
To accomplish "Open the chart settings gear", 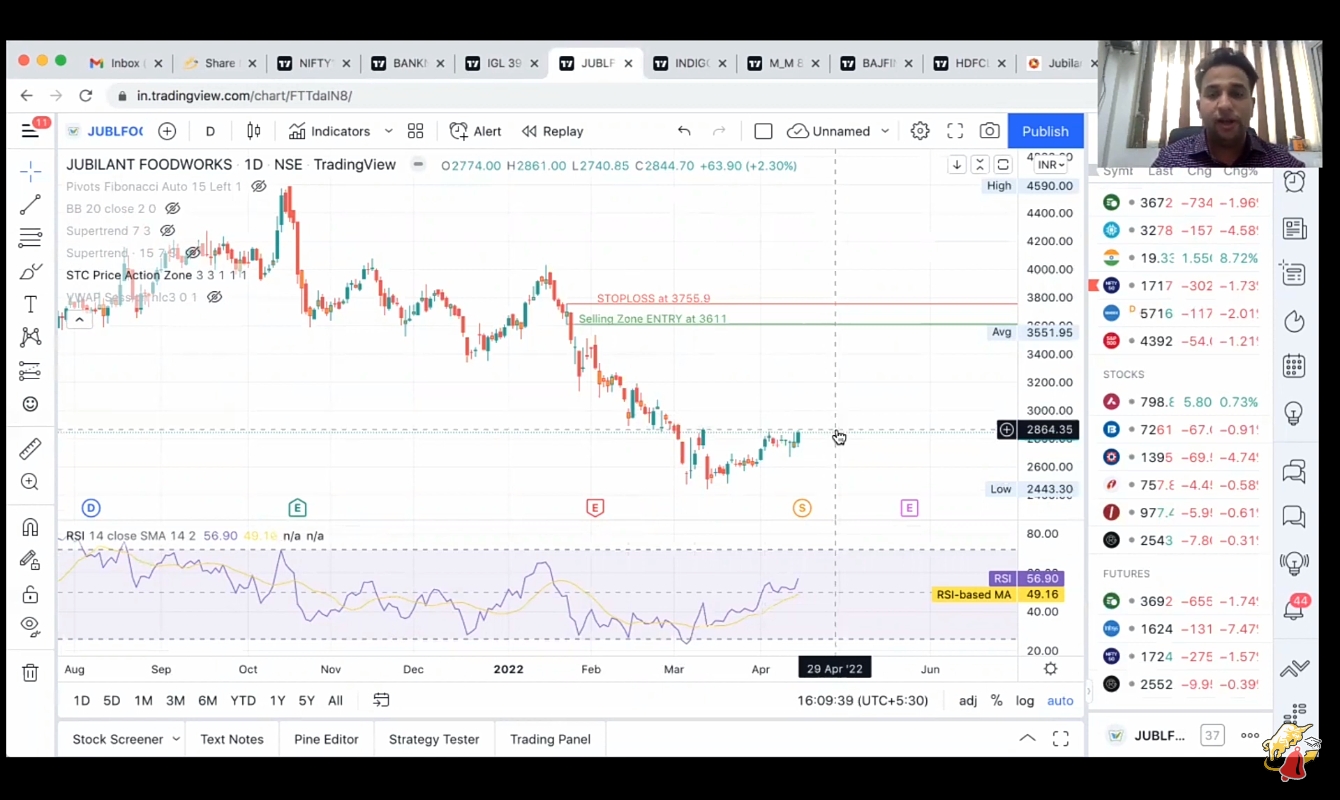I will 920,131.
